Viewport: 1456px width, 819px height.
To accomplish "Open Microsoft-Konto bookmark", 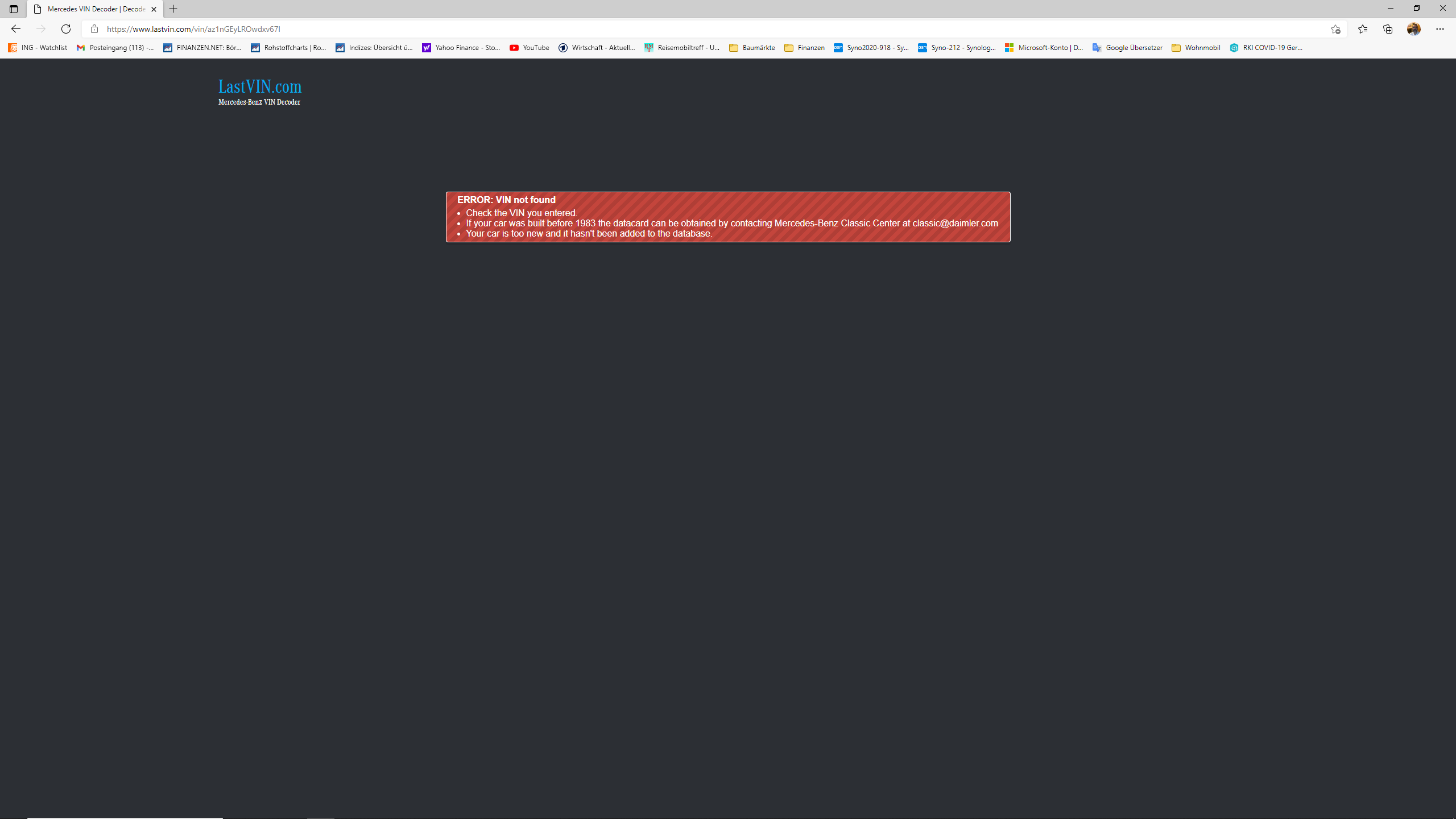I will pyautogui.click(x=1044, y=48).
